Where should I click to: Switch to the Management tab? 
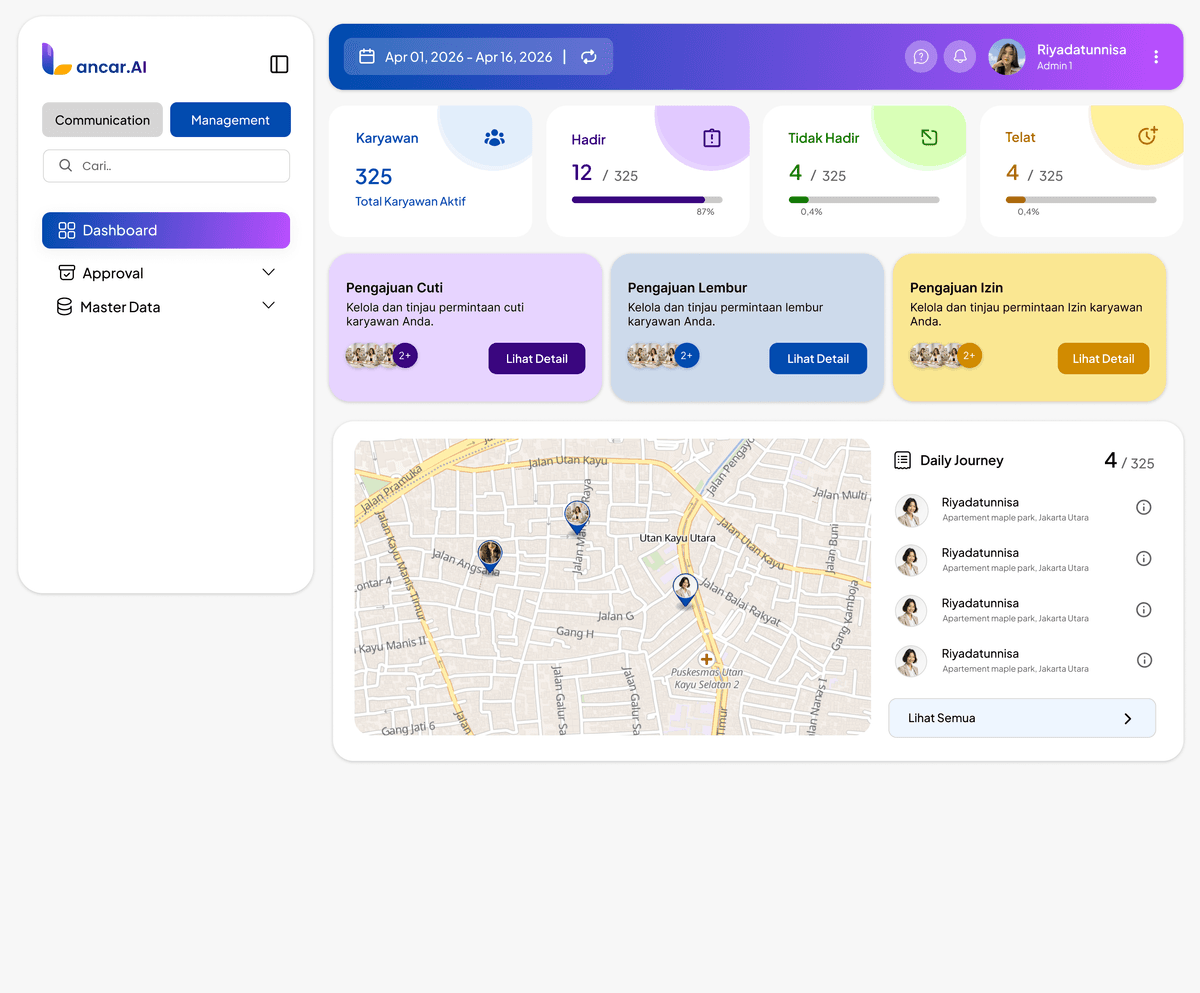click(230, 120)
